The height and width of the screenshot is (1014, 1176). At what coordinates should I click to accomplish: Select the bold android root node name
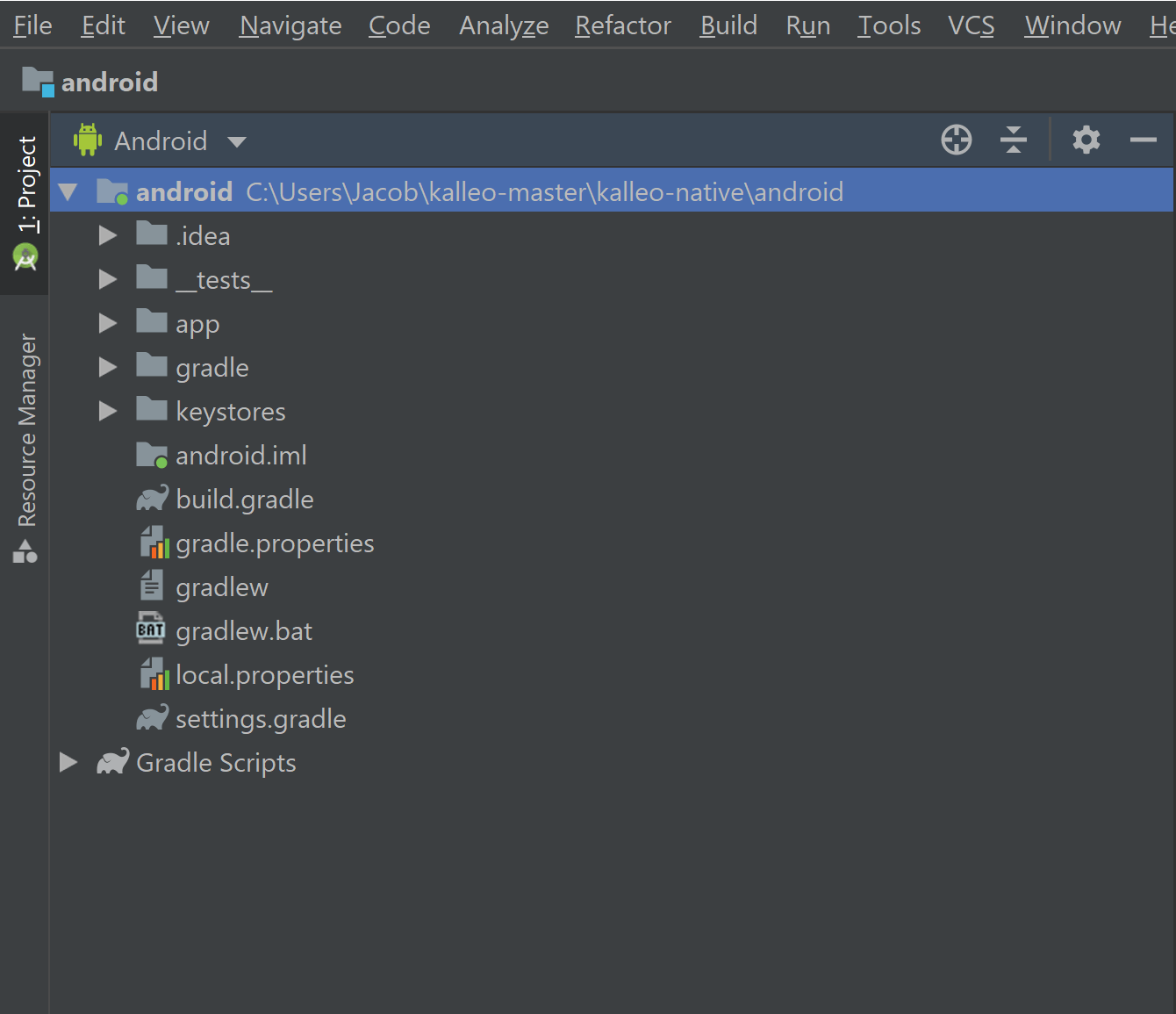[184, 191]
